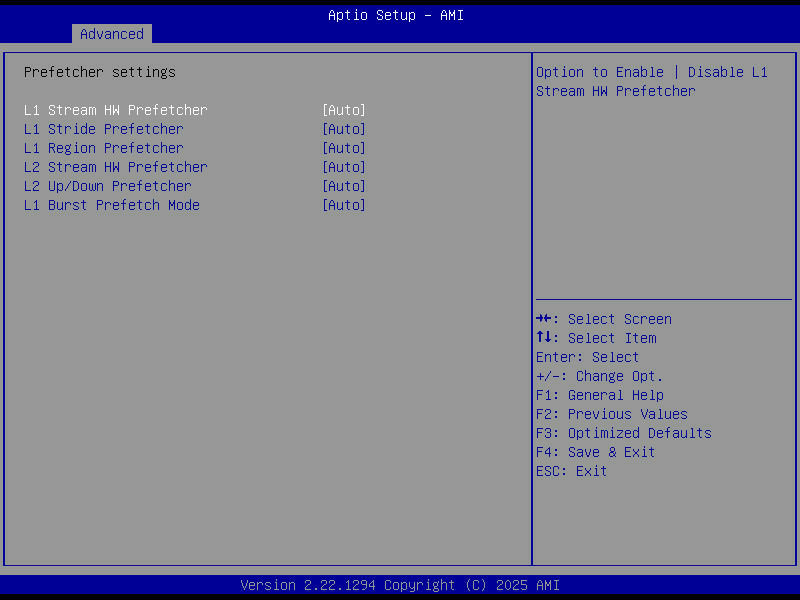Open the L2 Up/Down Prefetcher Auto dropdown

[343, 186]
